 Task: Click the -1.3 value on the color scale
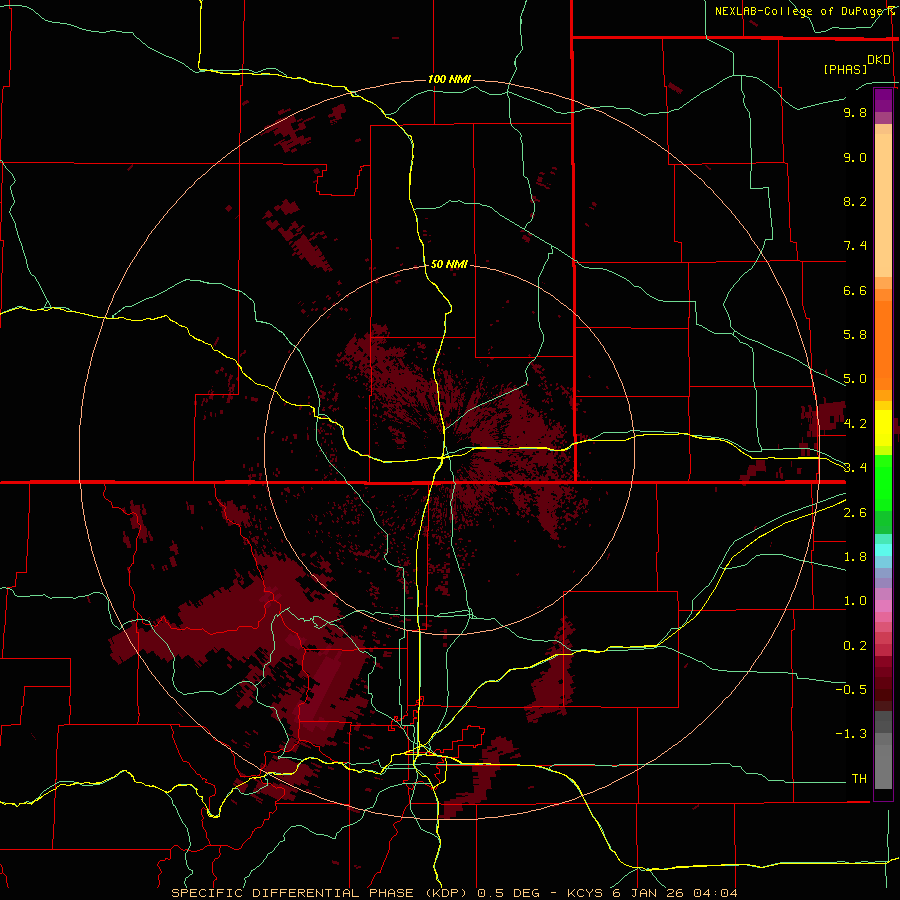[x=851, y=734]
